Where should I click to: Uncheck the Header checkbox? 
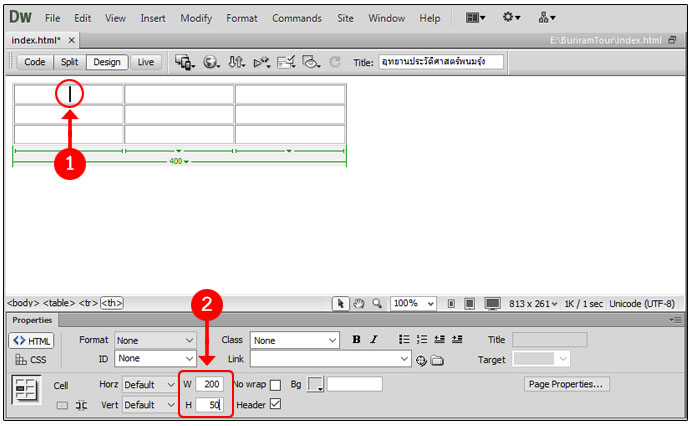pos(275,405)
